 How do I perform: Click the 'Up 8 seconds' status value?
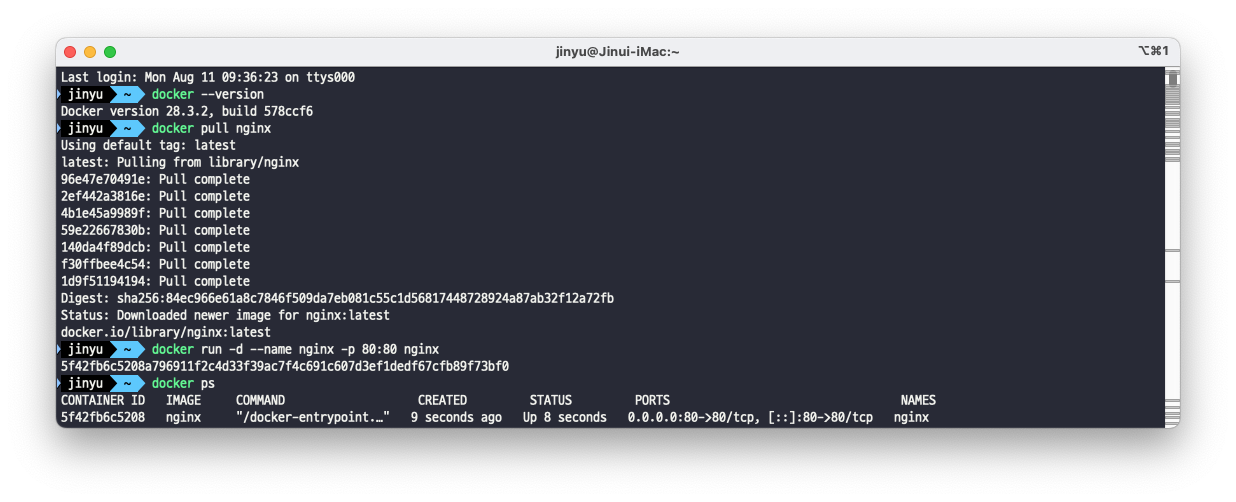tap(565, 417)
